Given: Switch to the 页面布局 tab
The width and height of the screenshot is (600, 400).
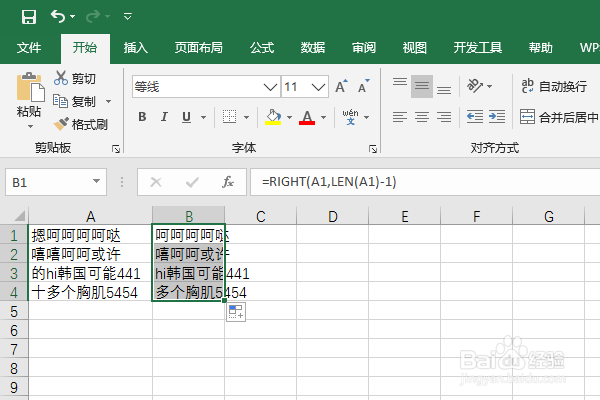Looking at the screenshot, I should [x=199, y=48].
